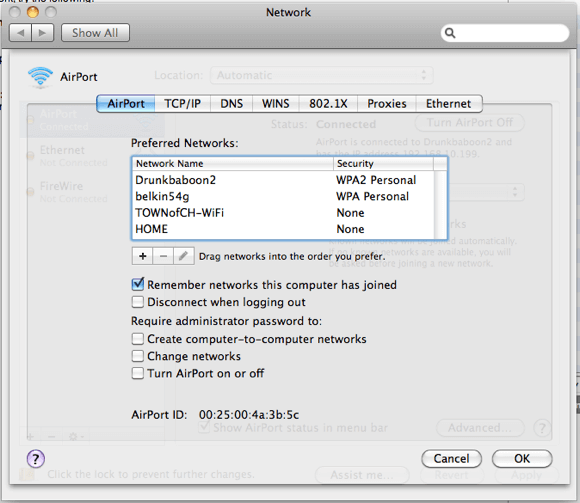The height and width of the screenshot is (503, 580).
Task: Switch to the AirPort tab
Action: click(126, 104)
